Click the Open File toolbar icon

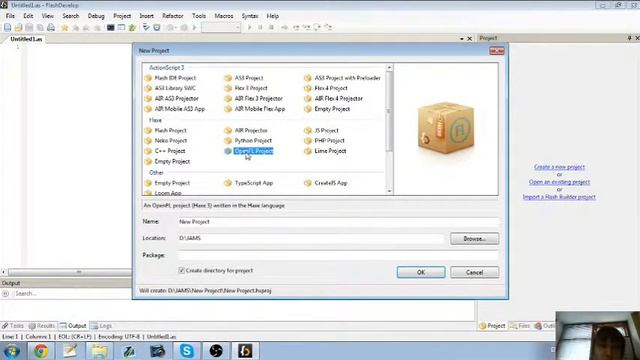[x=18, y=27]
